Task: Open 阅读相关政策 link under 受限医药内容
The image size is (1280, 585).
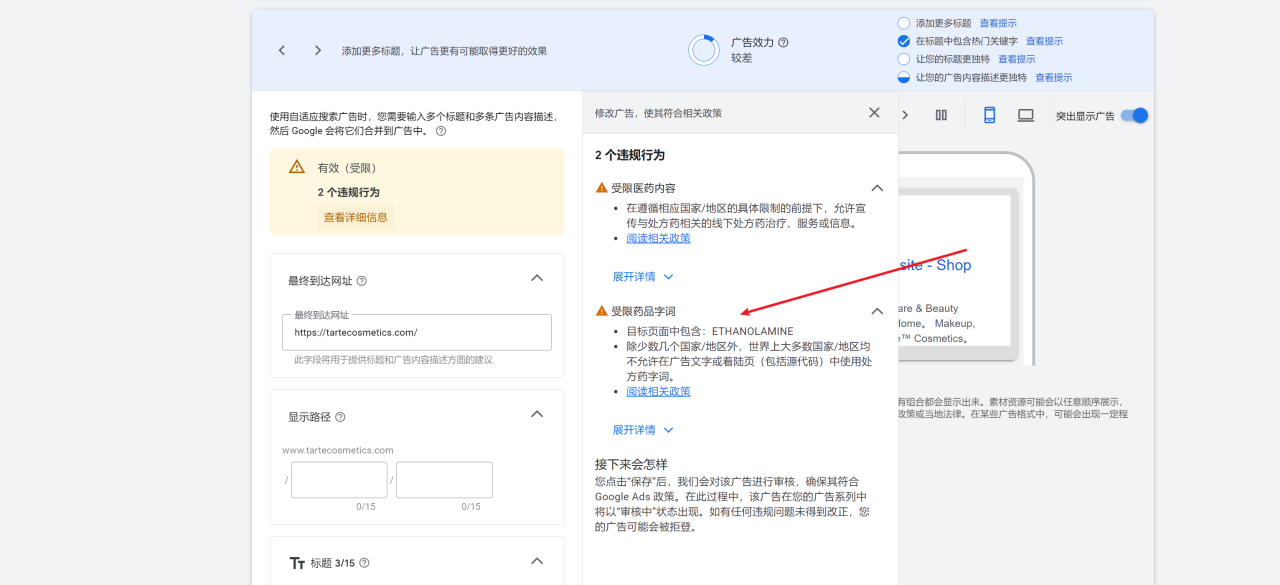Action: 658,238
